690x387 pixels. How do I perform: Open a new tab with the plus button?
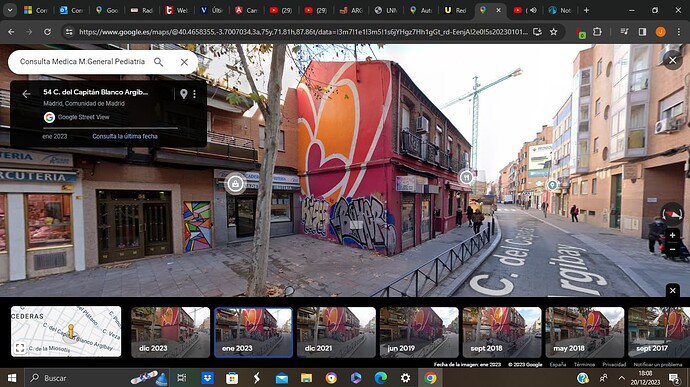[586, 10]
